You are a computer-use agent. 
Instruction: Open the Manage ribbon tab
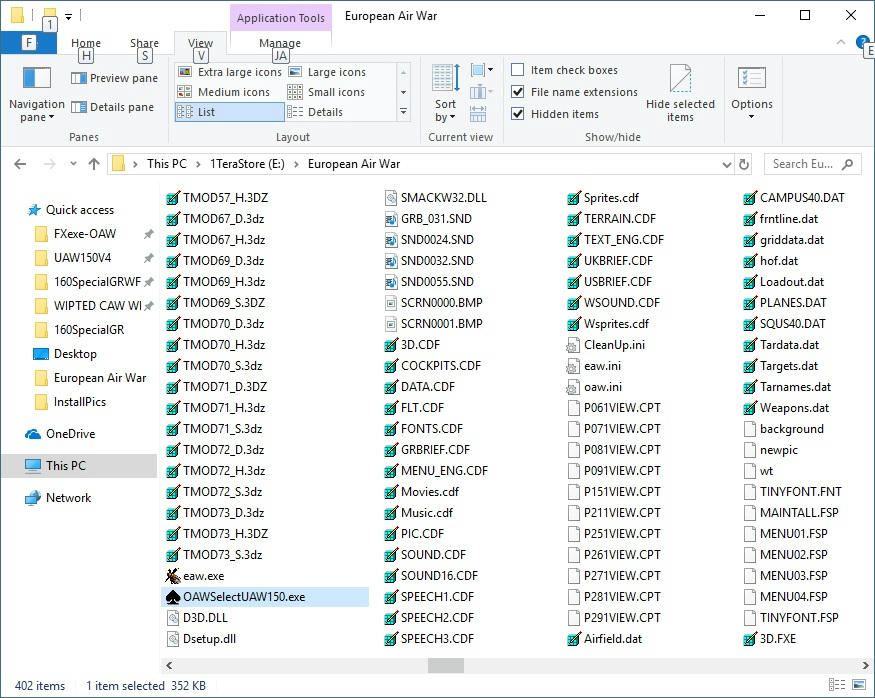pyautogui.click(x=280, y=43)
